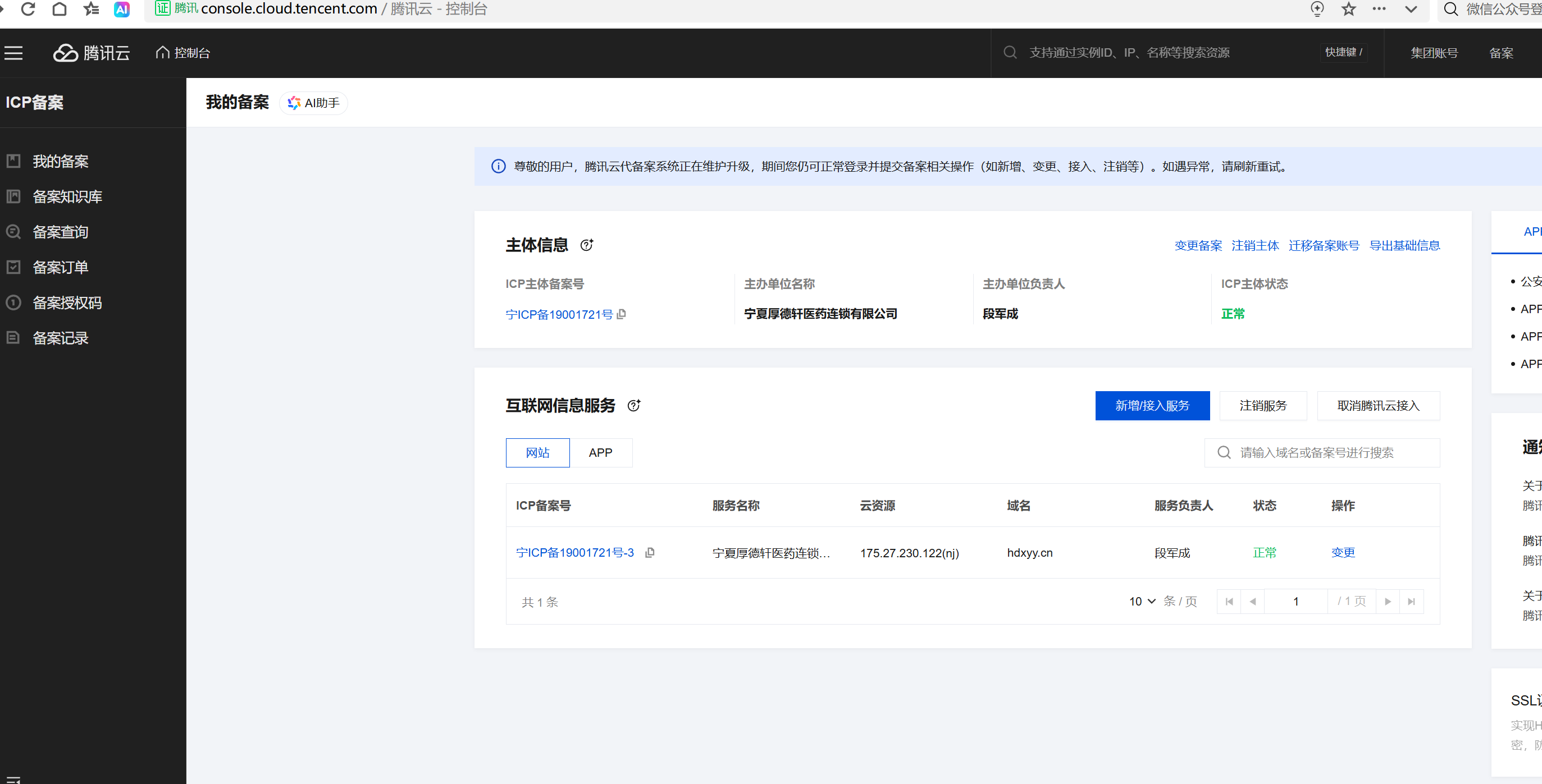
Task: Open the AI助手 assistant
Action: [314, 103]
